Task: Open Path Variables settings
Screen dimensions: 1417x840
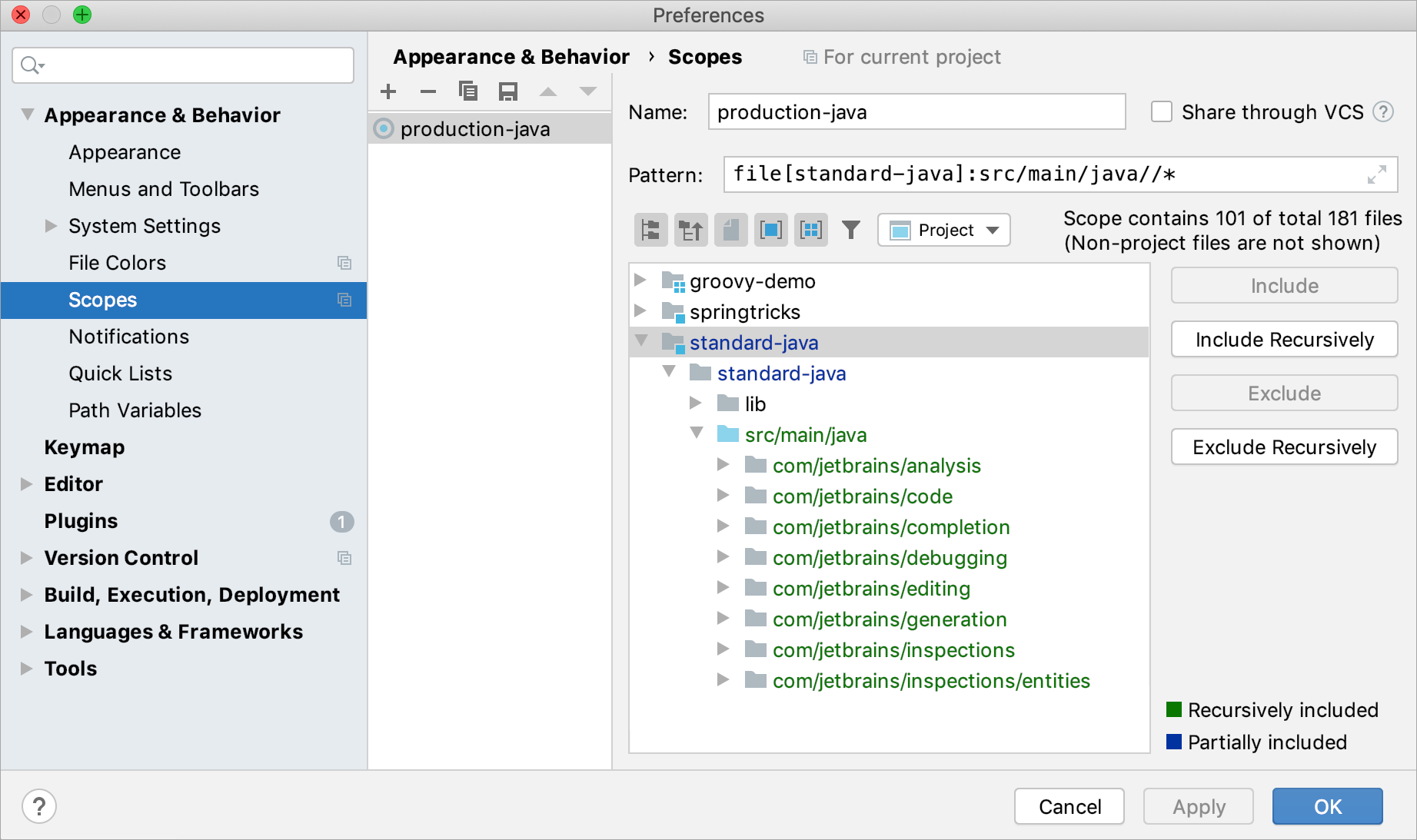Action: click(x=135, y=410)
